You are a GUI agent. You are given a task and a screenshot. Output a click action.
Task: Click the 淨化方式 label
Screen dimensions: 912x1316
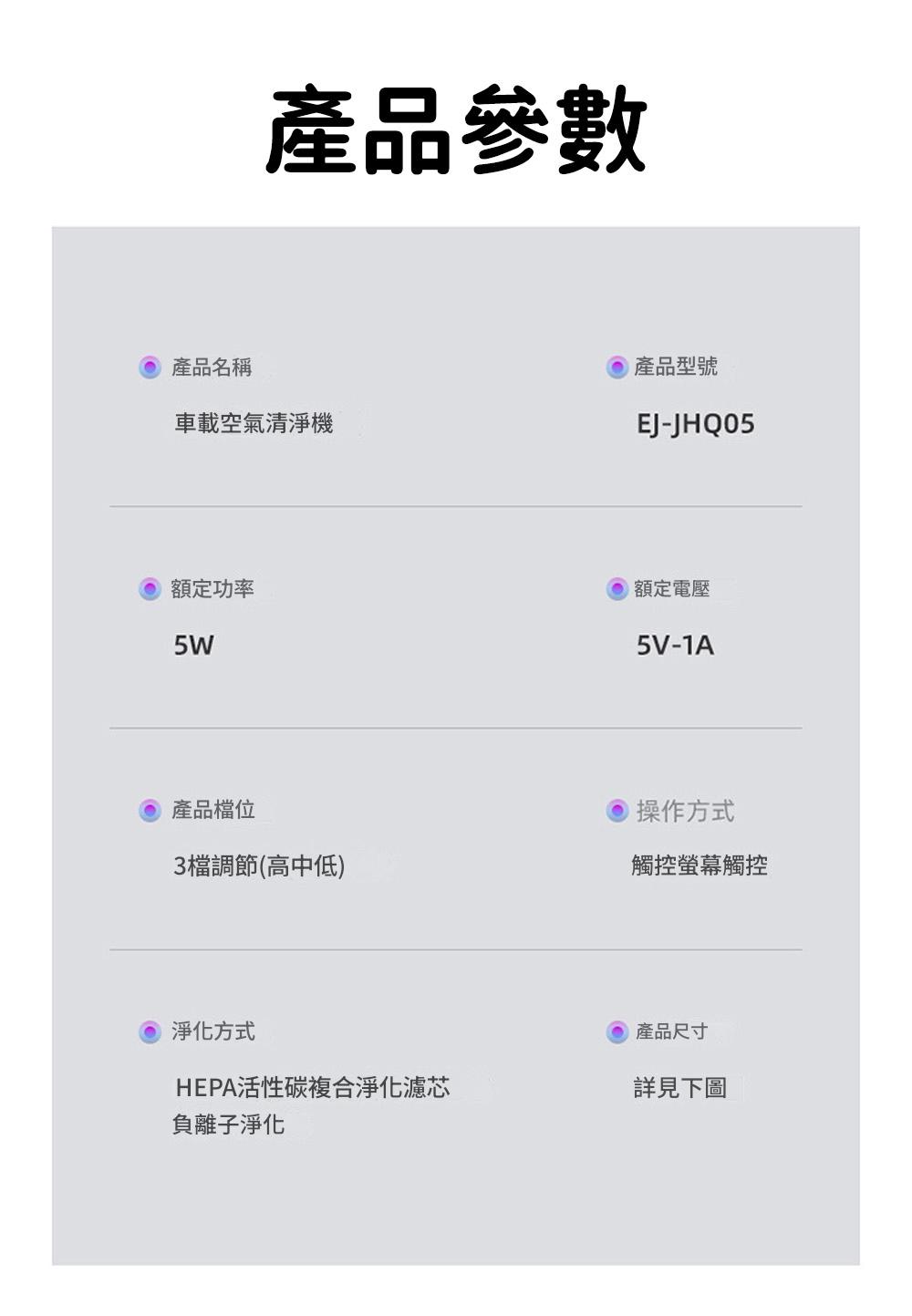(213, 1031)
